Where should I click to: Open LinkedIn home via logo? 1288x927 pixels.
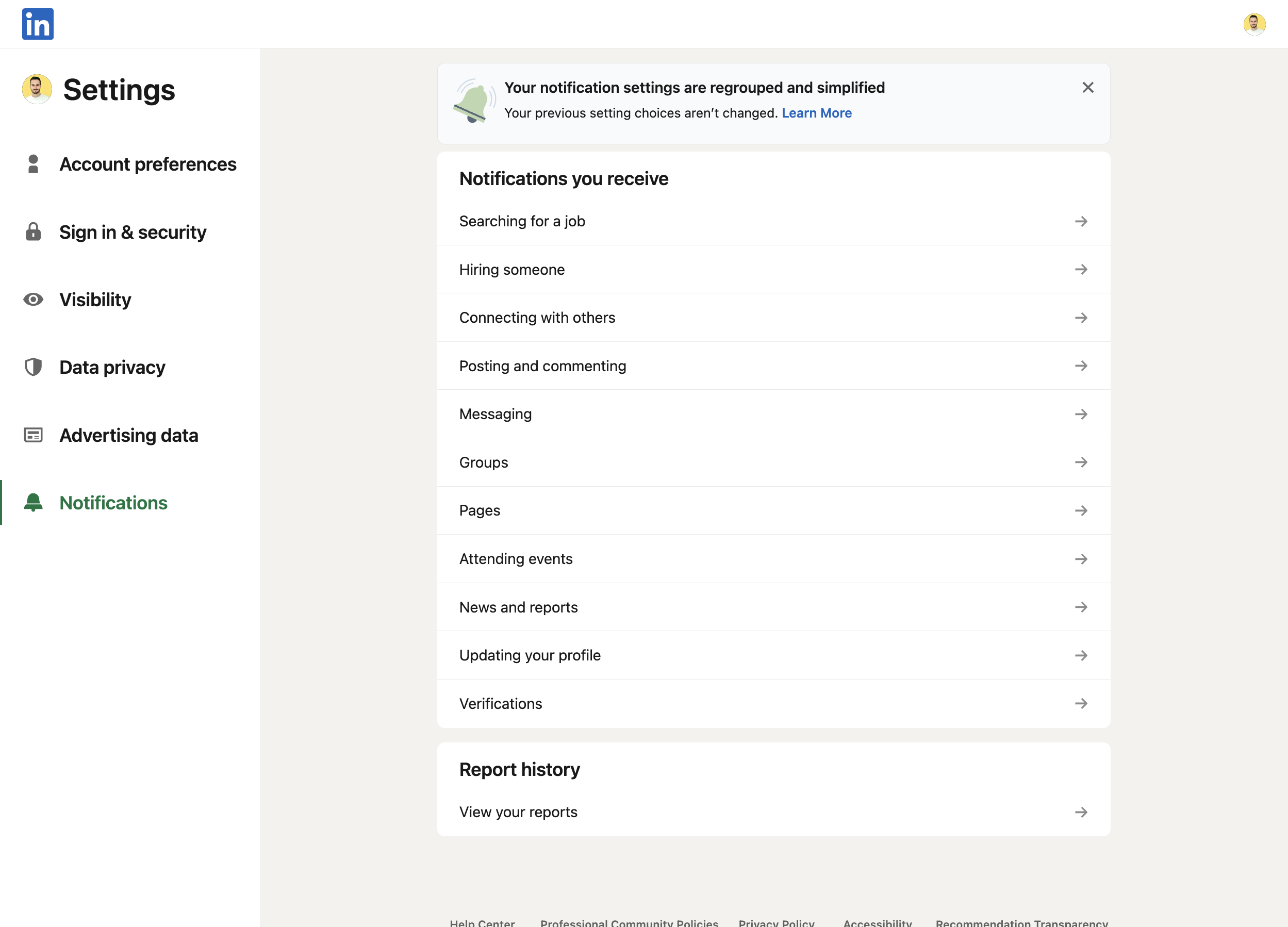click(x=38, y=24)
